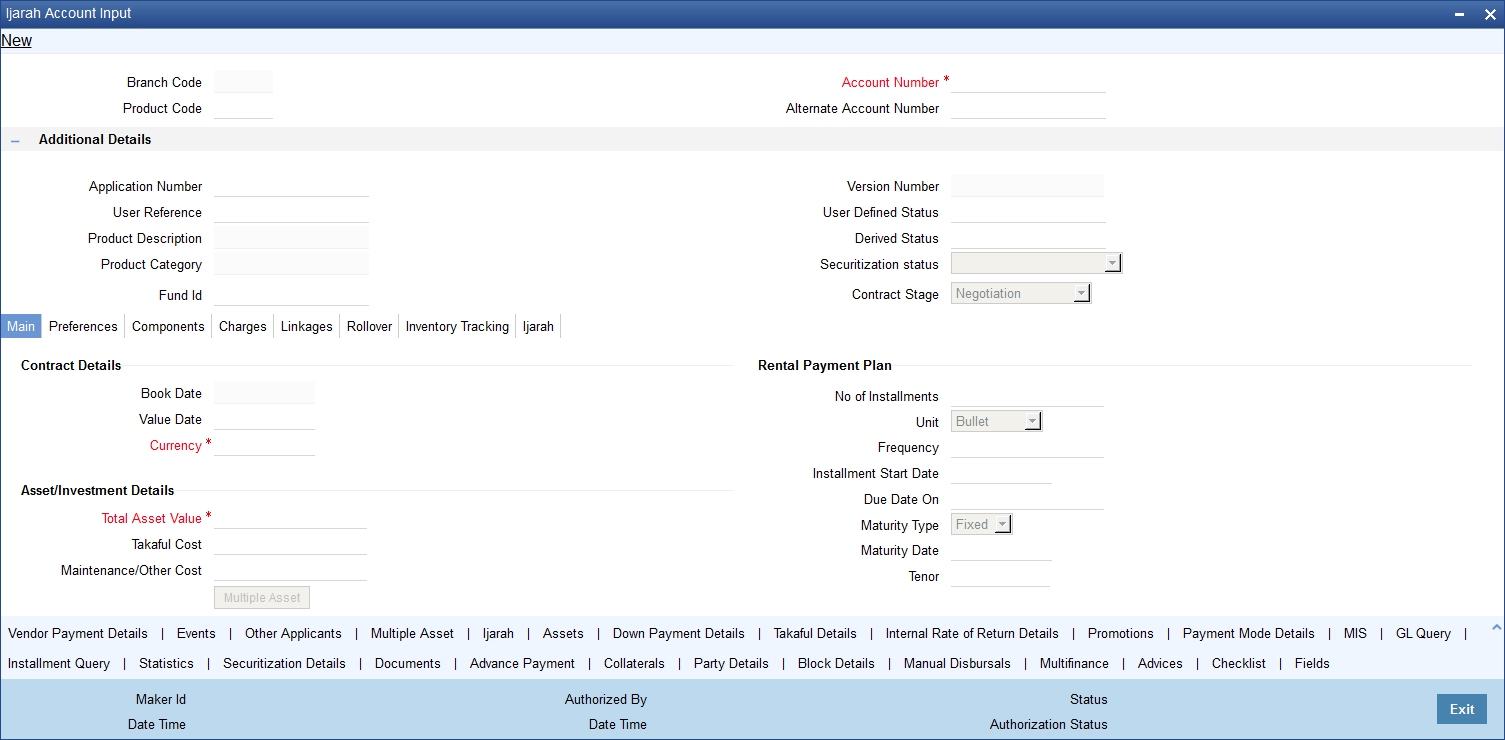
Task: Open the Multiple Asset bottom link
Action: [x=412, y=634]
